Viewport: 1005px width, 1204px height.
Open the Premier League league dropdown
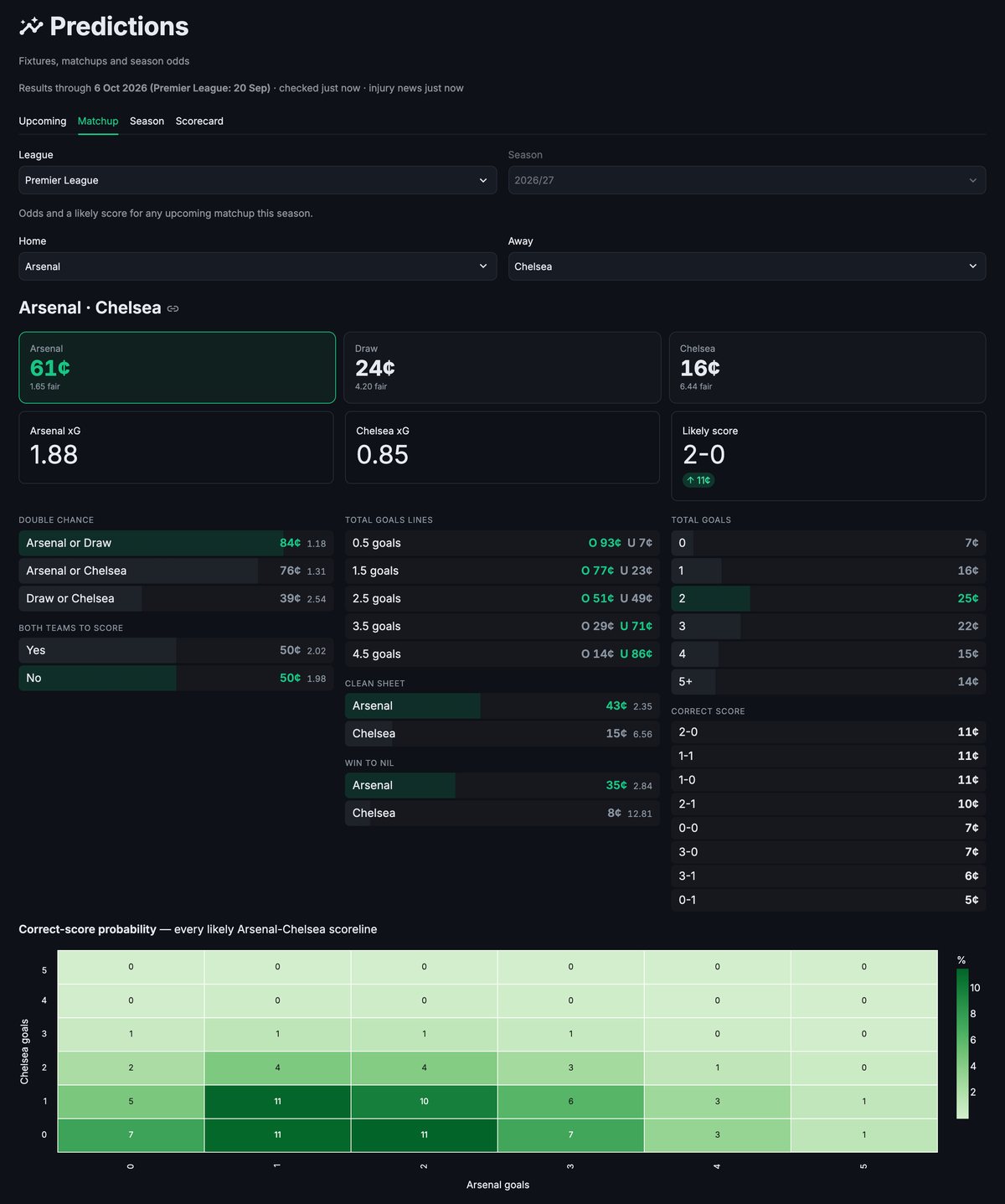click(x=258, y=180)
